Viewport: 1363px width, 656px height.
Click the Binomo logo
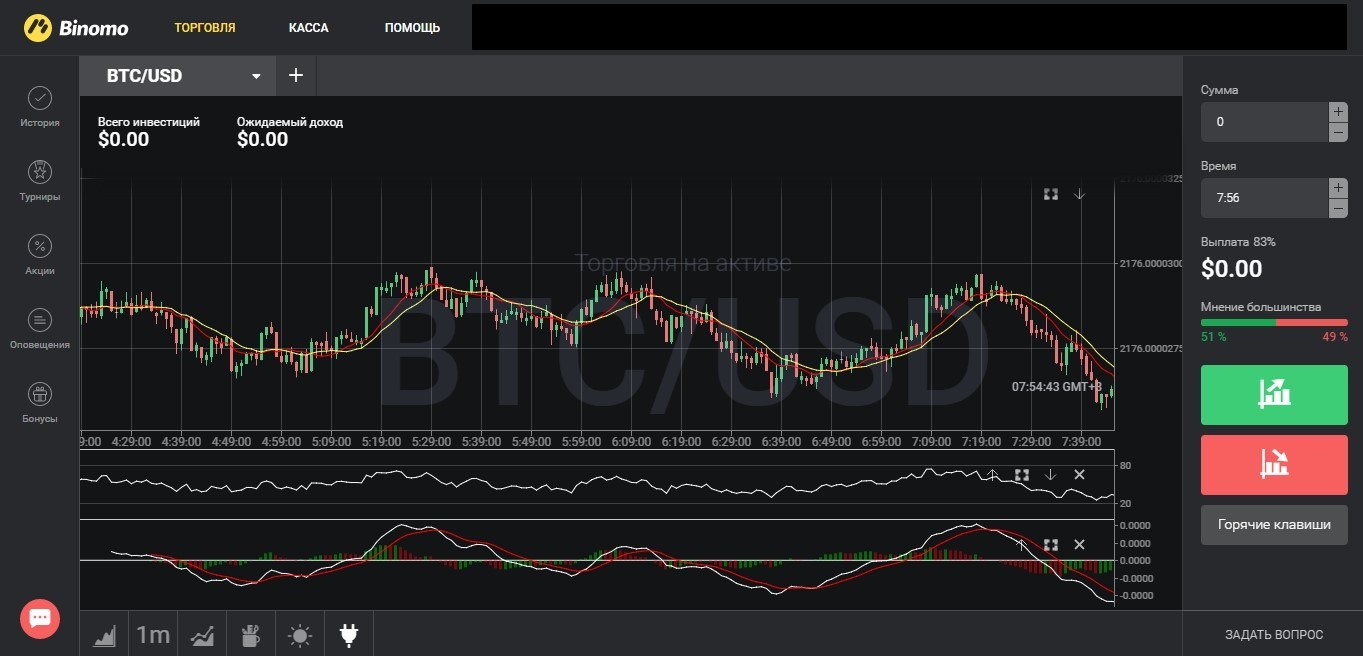pos(77,27)
